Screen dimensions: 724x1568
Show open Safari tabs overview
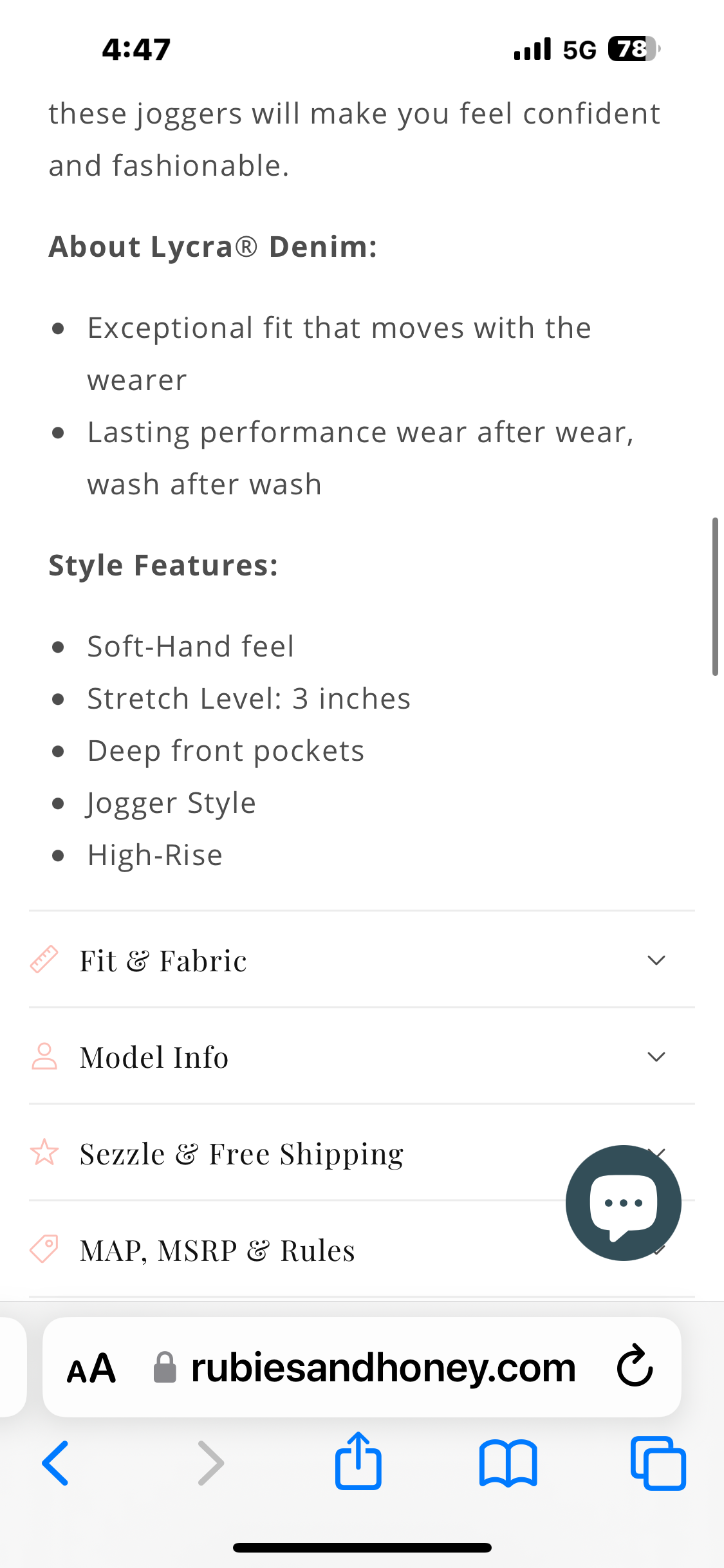tap(658, 1462)
